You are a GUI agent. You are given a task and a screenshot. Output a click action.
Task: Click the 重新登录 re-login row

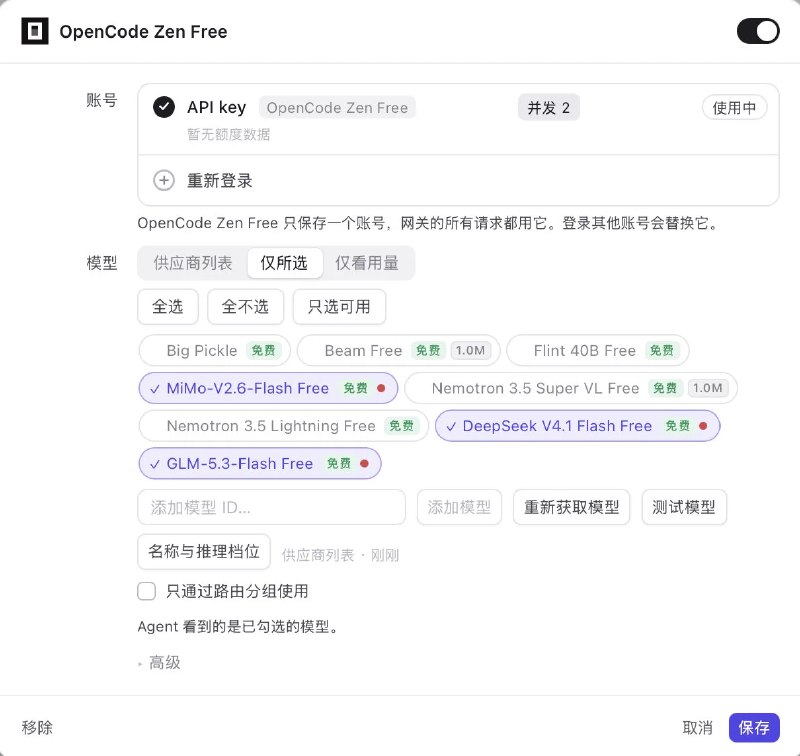point(458,181)
